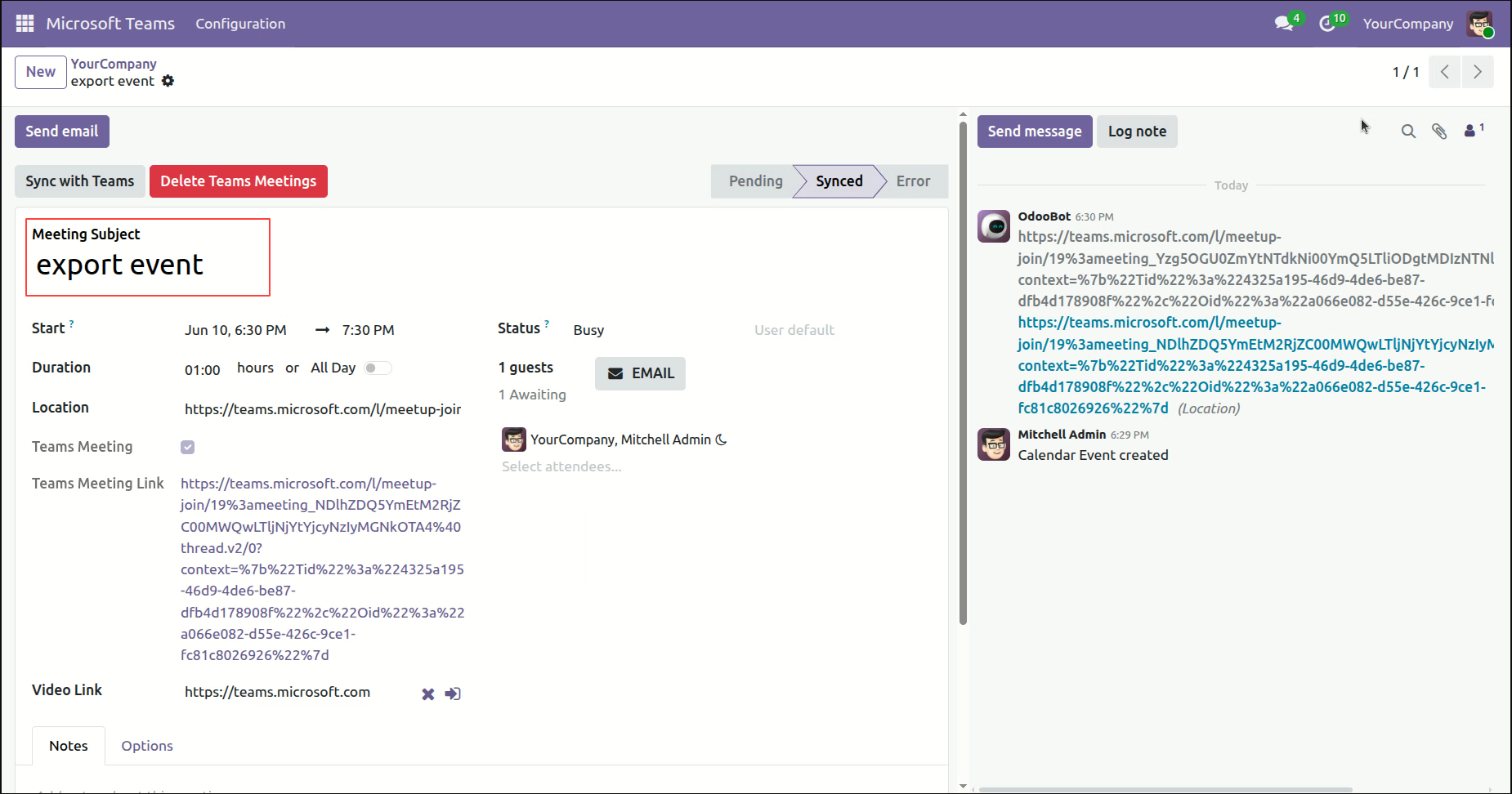Open the Status dropdown showing Busy
The height and width of the screenshot is (794, 1512).
click(x=655, y=330)
